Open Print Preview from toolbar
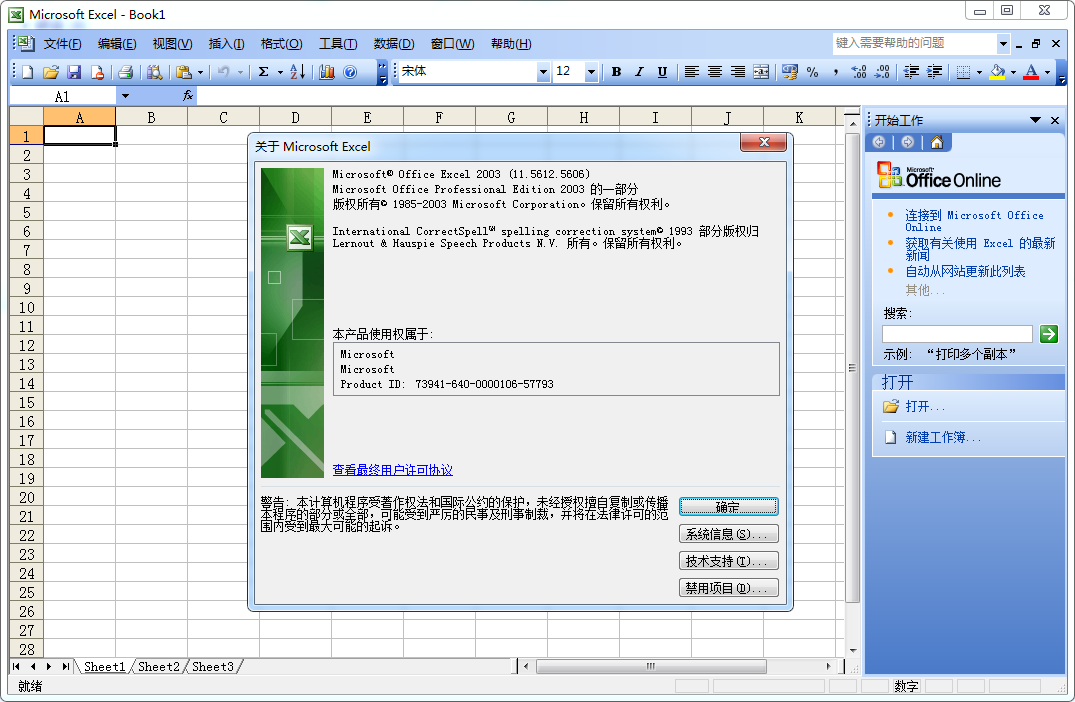Viewport: 1075px width, 702px height. 154,72
